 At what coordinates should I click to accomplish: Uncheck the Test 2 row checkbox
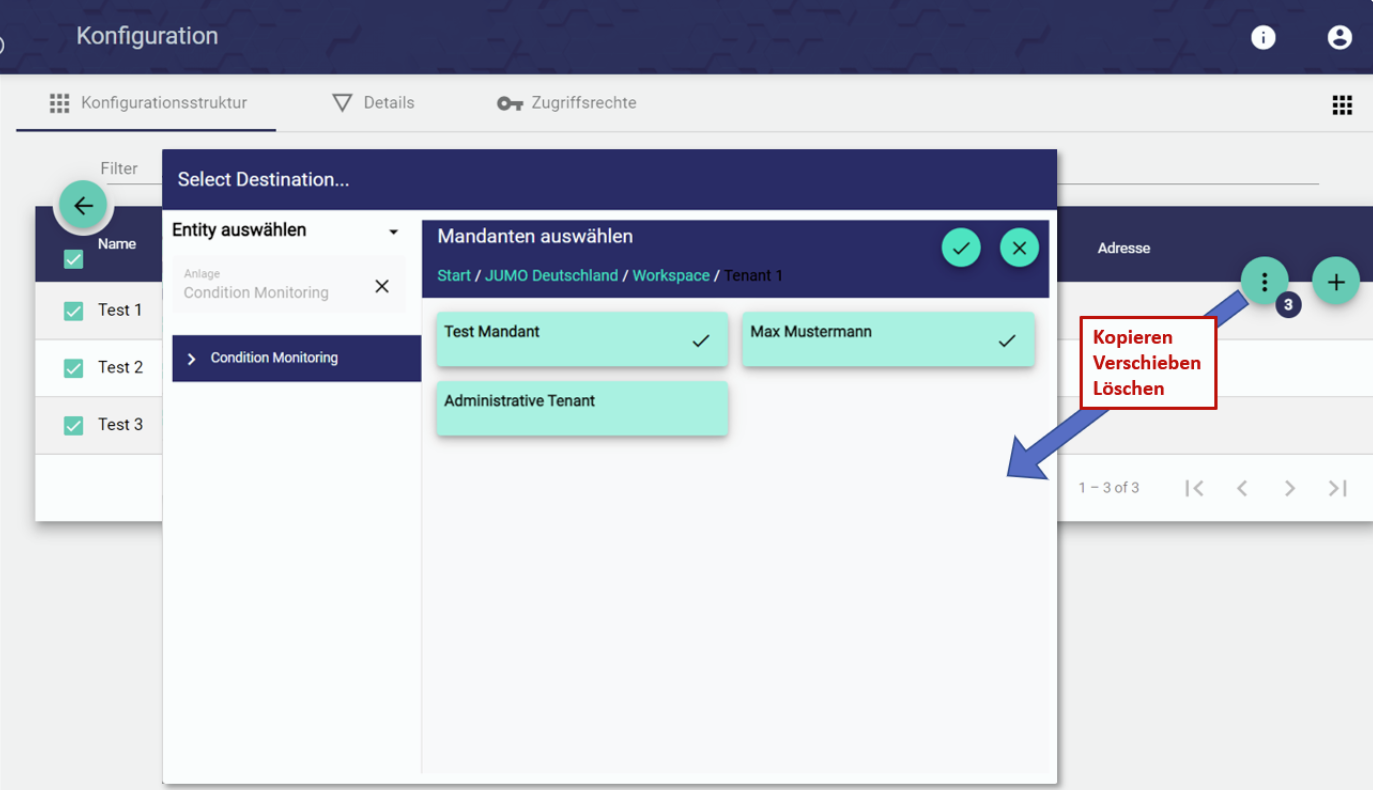tap(73, 368)
